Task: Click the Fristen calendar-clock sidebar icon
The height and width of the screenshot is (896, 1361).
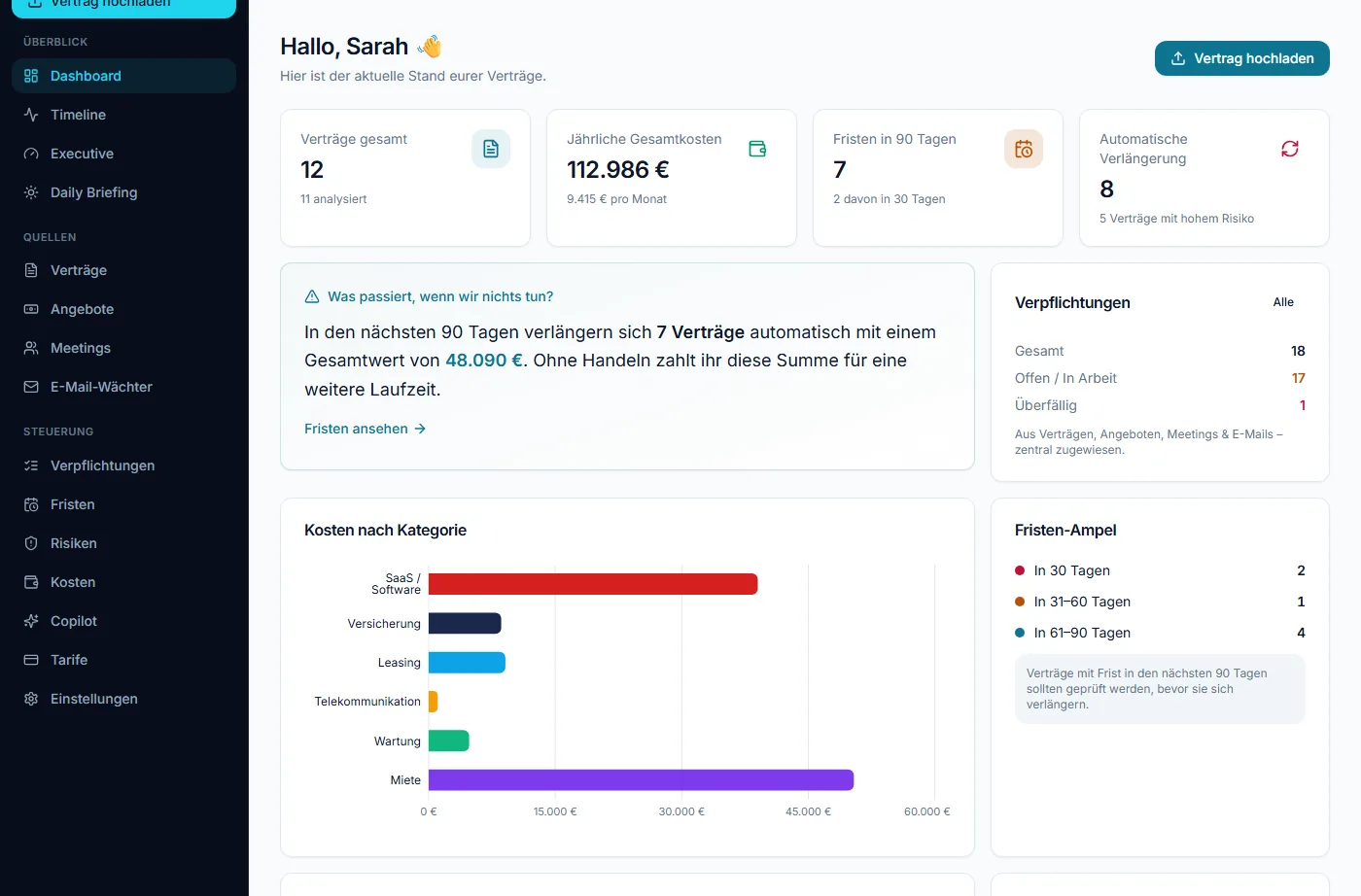Action: click(31, 504)
